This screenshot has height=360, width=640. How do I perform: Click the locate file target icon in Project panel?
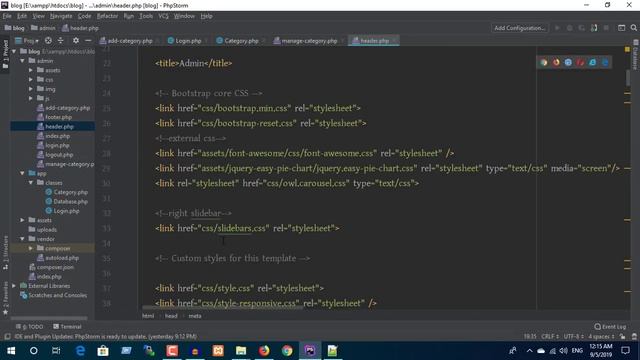48,40
